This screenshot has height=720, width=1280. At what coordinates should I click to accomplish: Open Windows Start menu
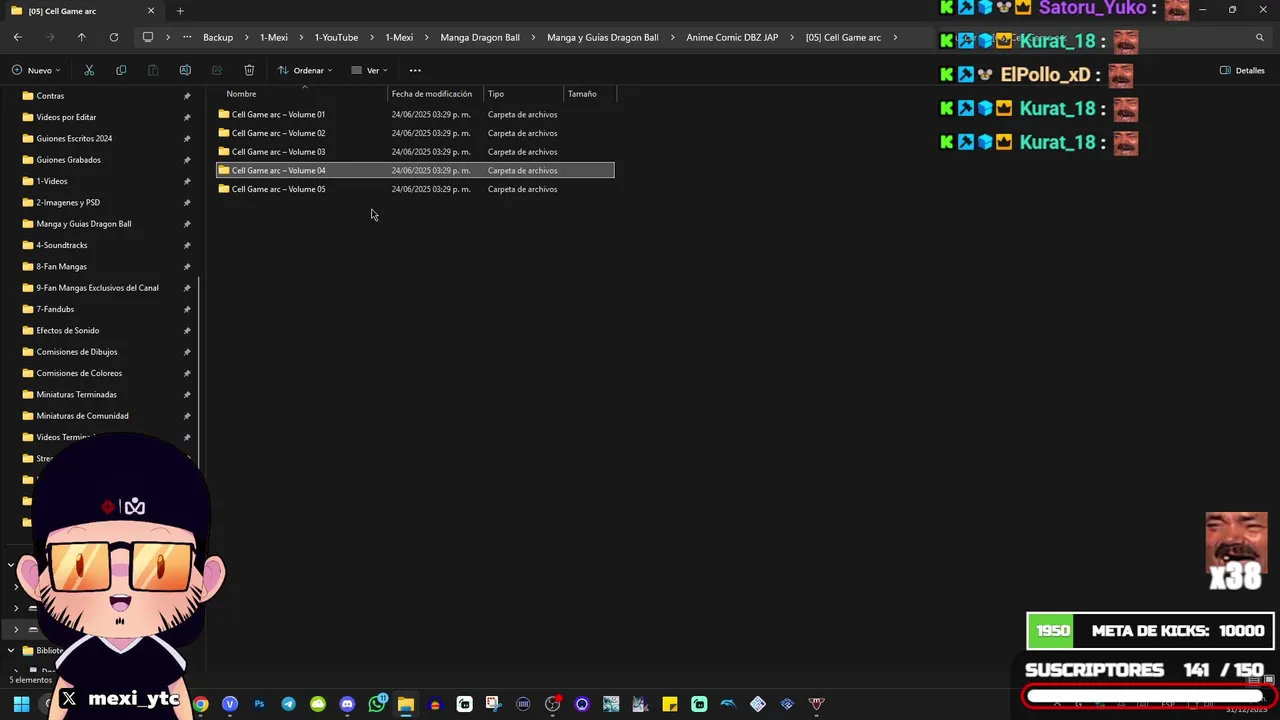[21, 704]
